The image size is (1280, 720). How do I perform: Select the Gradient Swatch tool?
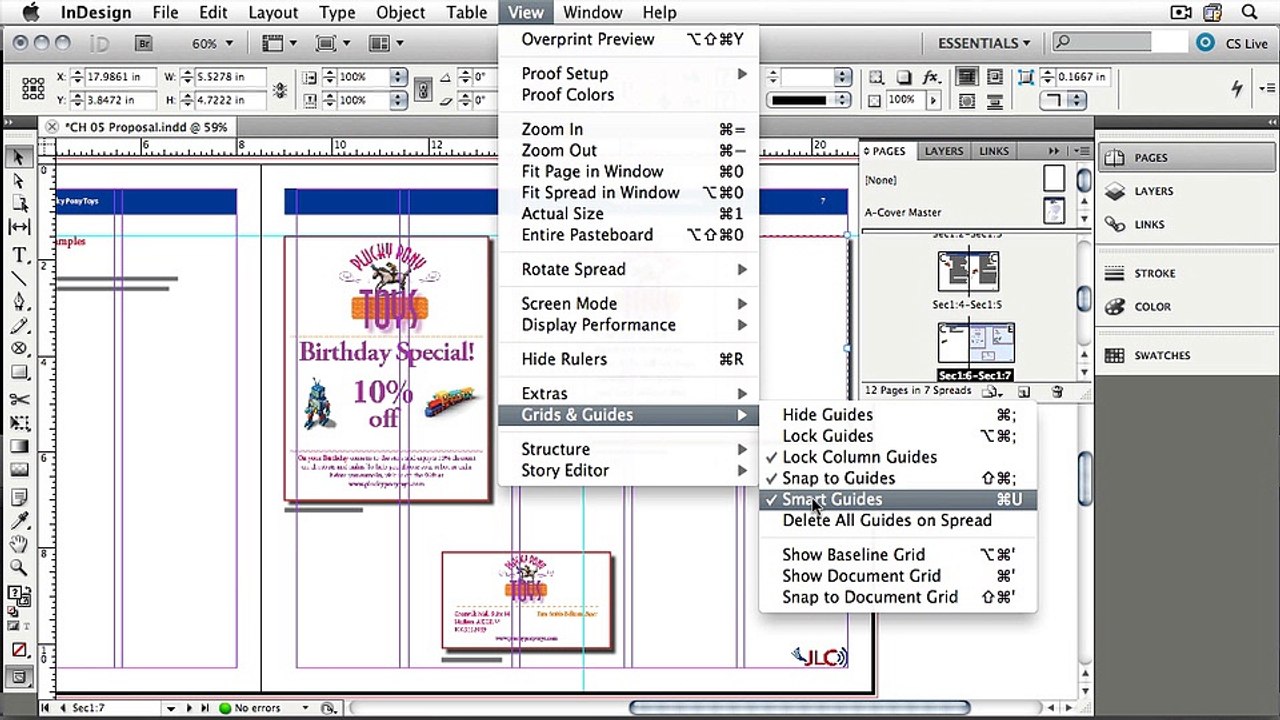click(x=19, y=447)
